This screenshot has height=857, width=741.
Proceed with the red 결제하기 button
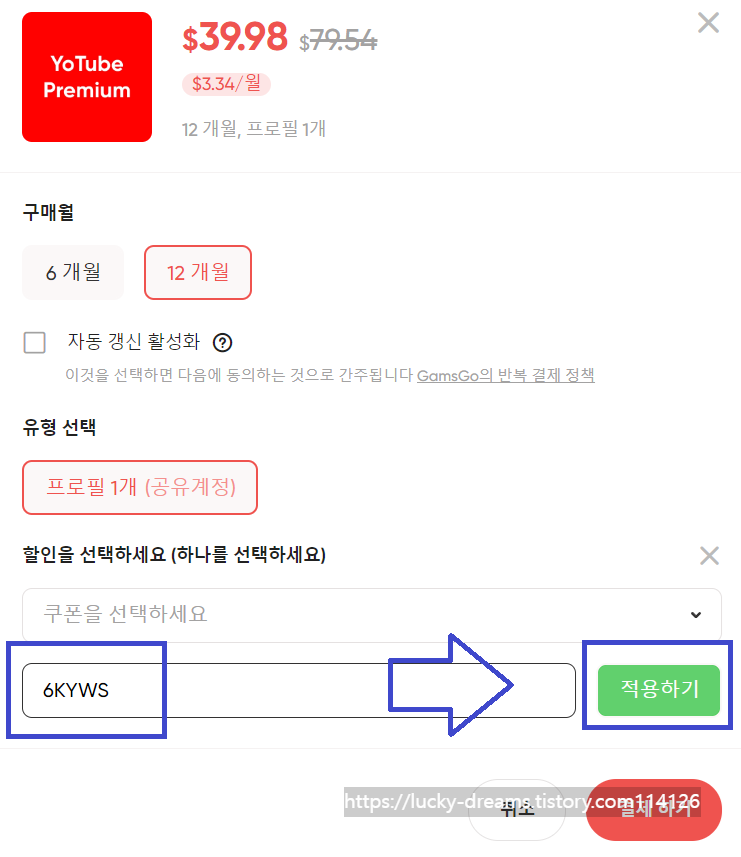tap(654, 809)
